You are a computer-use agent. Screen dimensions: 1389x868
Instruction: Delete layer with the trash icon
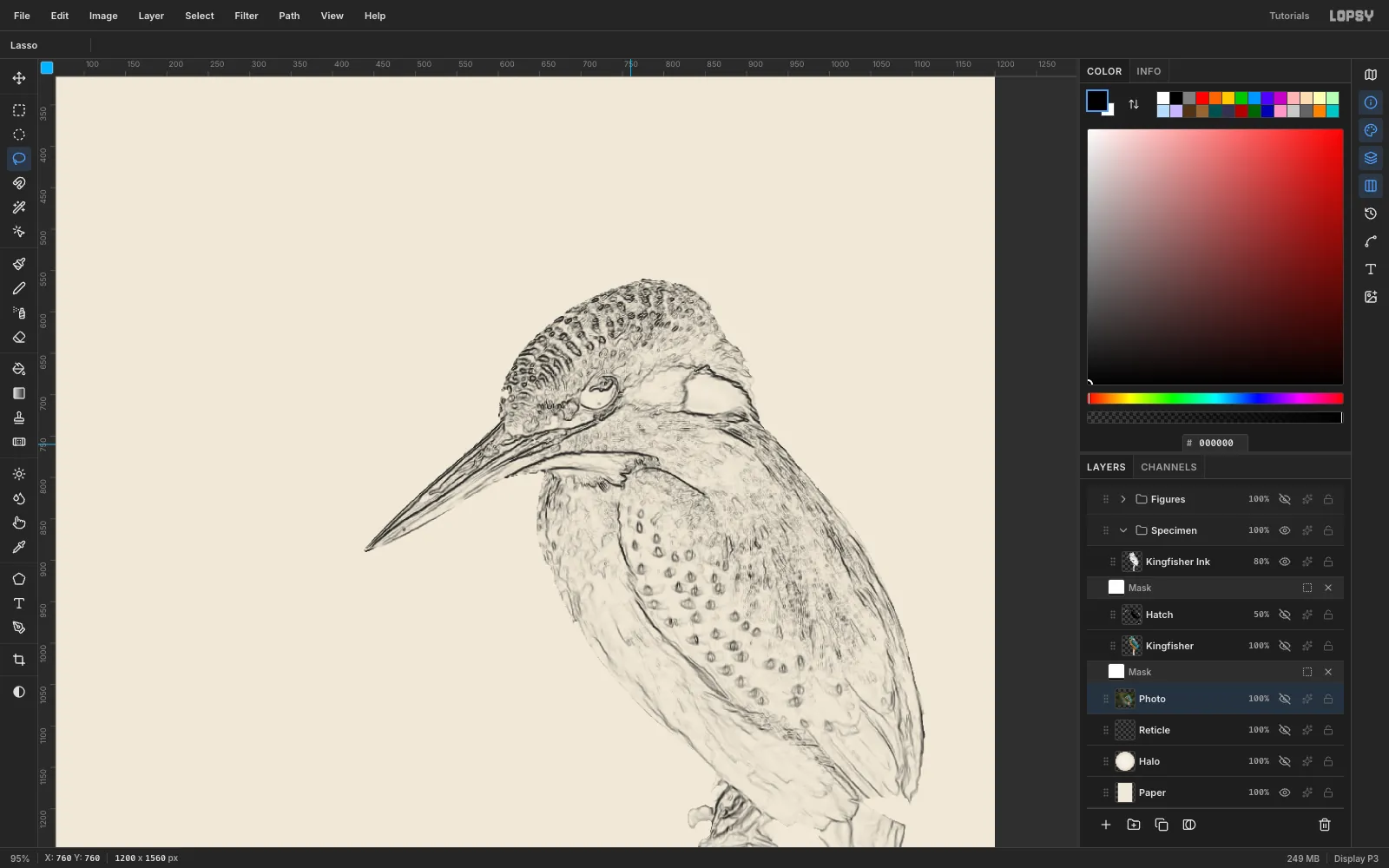(x=1325, y=825)
